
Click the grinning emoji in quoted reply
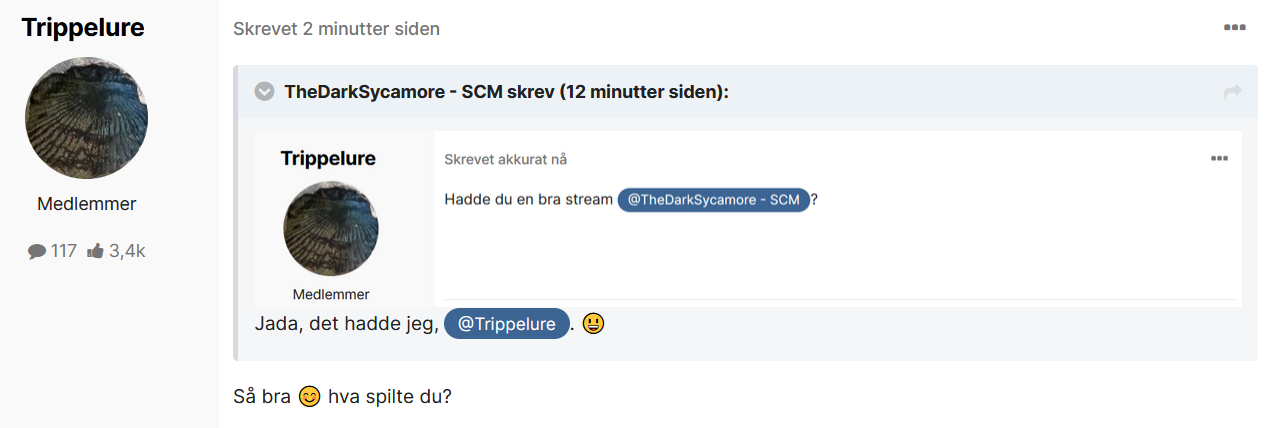[x=593, y=324]
